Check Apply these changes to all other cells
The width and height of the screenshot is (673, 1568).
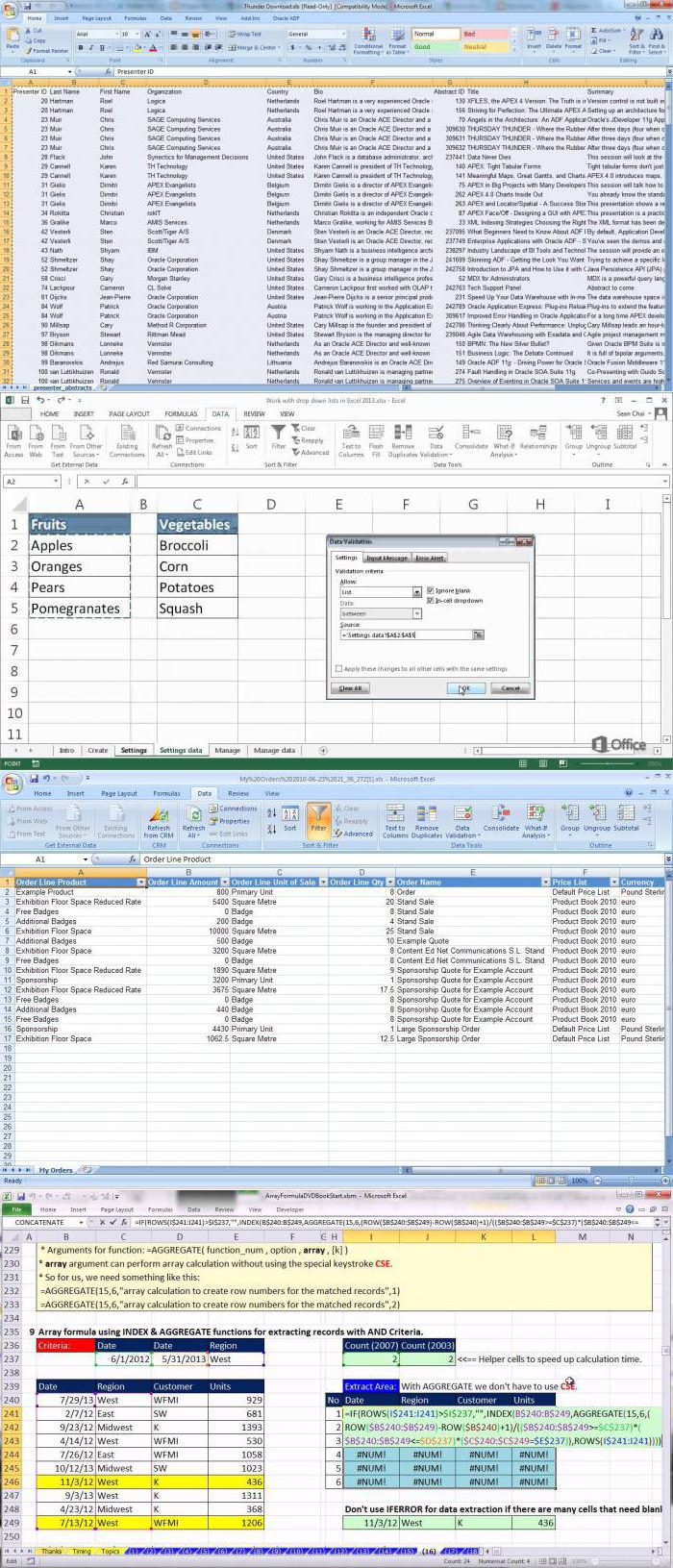pos(338,668)
